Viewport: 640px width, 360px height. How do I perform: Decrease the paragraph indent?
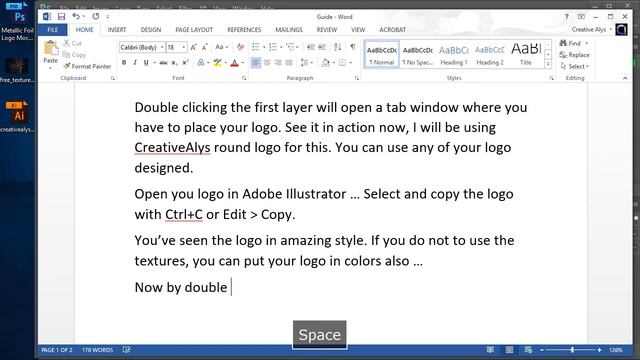[x=311, y=47]
